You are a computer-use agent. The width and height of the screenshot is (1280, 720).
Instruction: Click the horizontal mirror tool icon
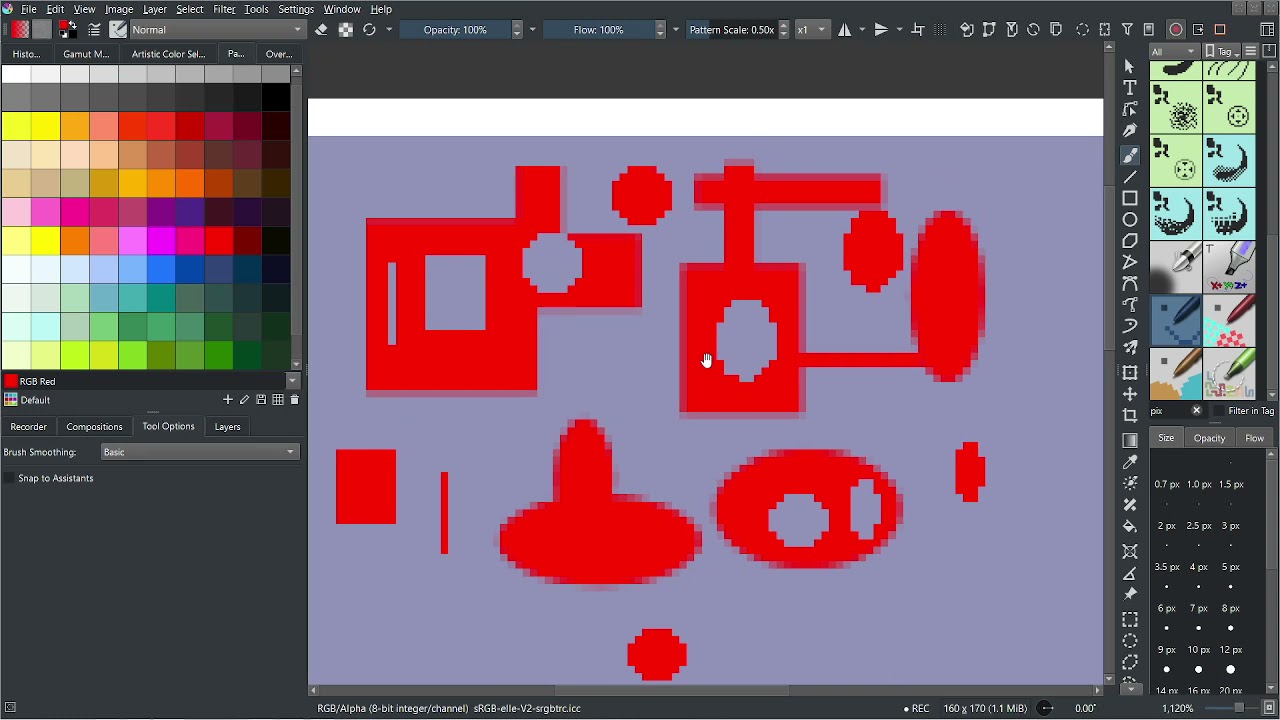tap(845, 30)
